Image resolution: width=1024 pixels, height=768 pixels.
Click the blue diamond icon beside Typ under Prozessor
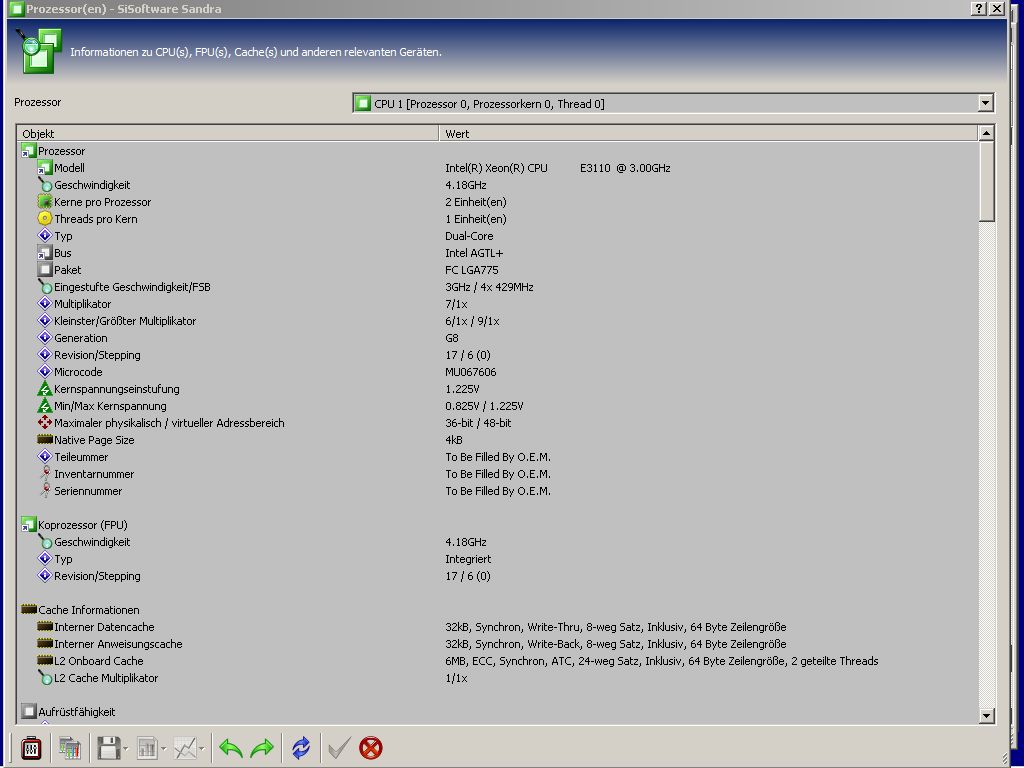(44, 236)
